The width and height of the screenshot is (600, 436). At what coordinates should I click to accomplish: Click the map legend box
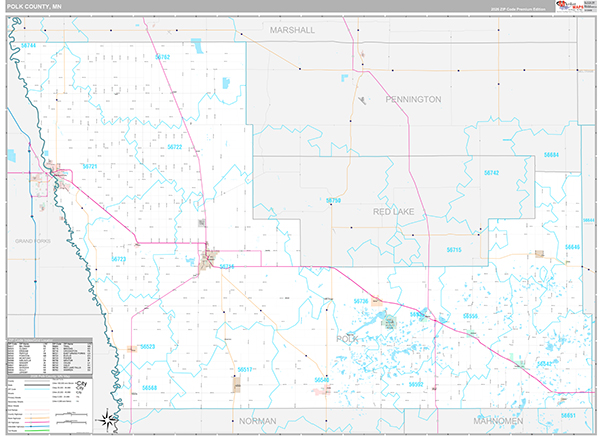click(x=50, y=405)
